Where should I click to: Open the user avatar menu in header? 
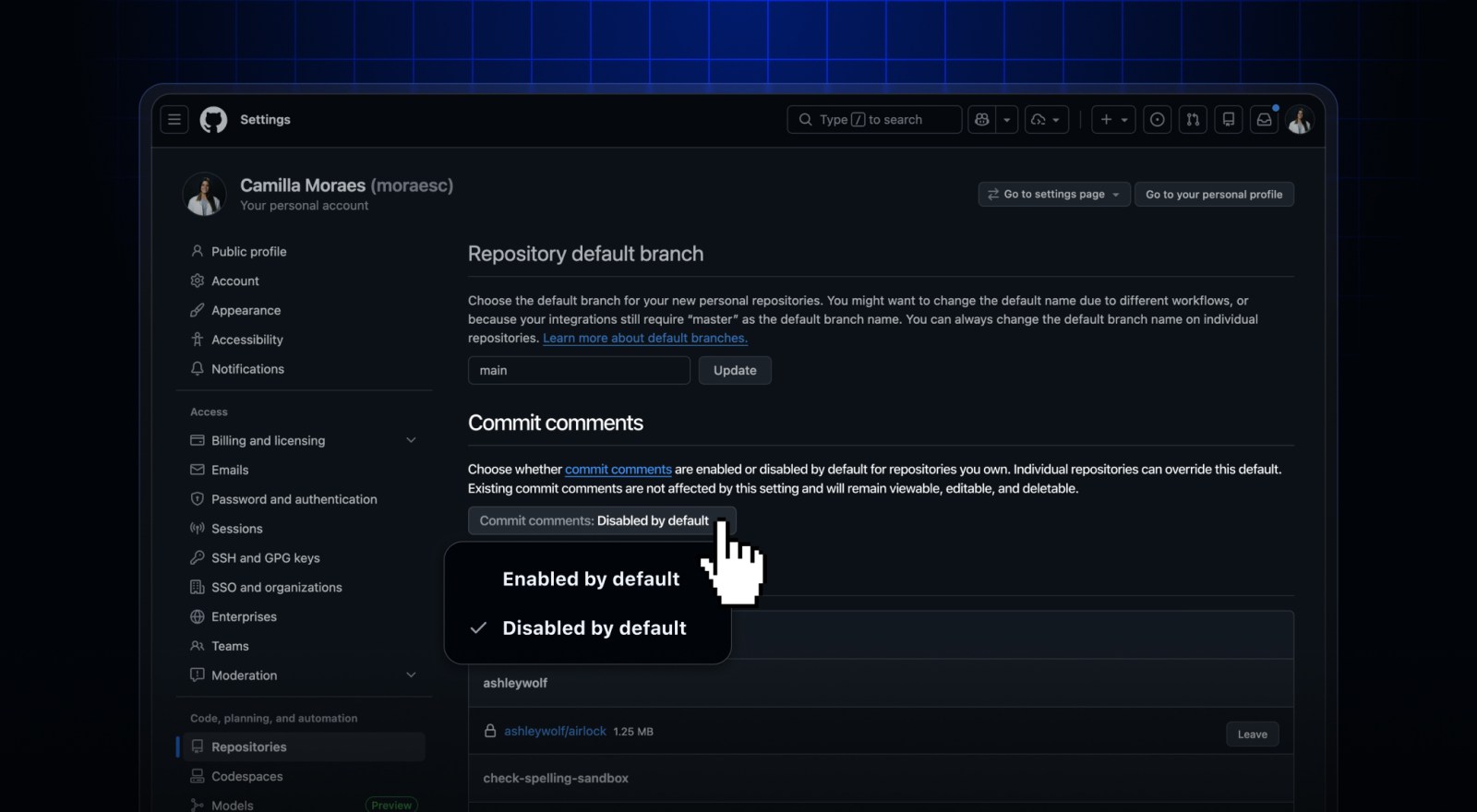(1300, 120)
